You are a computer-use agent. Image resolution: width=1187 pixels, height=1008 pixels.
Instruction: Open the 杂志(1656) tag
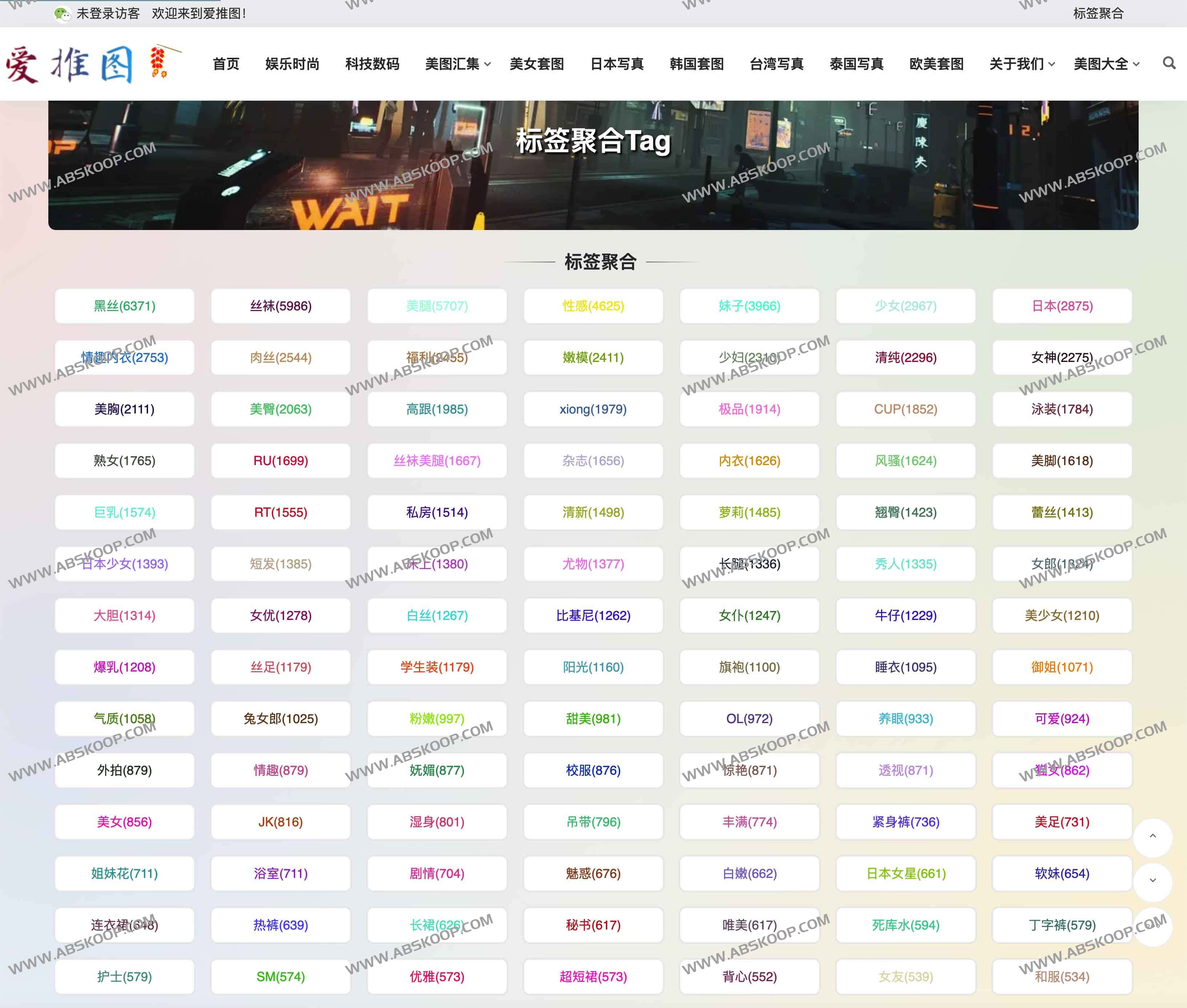pos(593,461)
